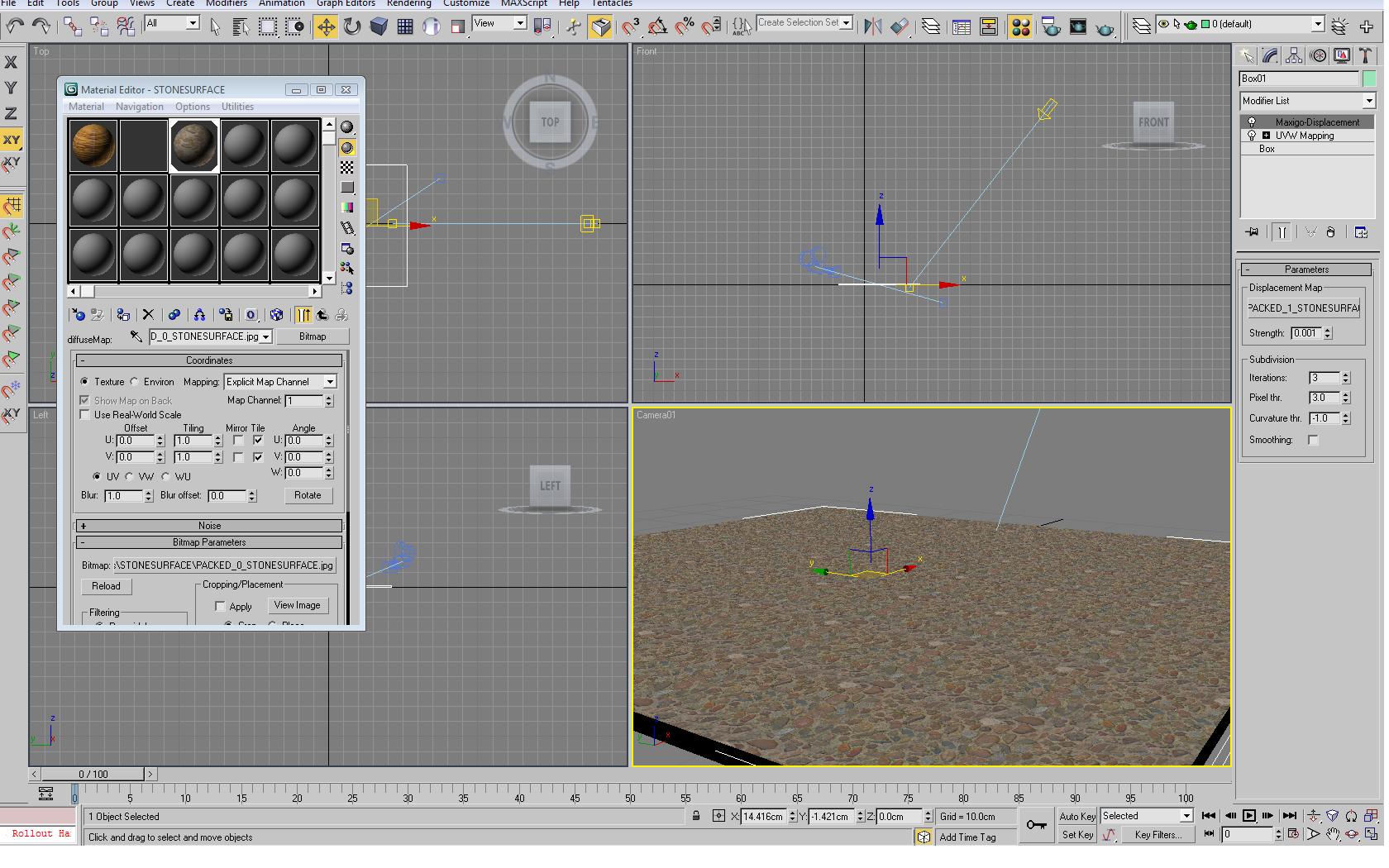Open the Motion command panel tab
This screenshot has width=1389, height=868.
point(1318,56)
